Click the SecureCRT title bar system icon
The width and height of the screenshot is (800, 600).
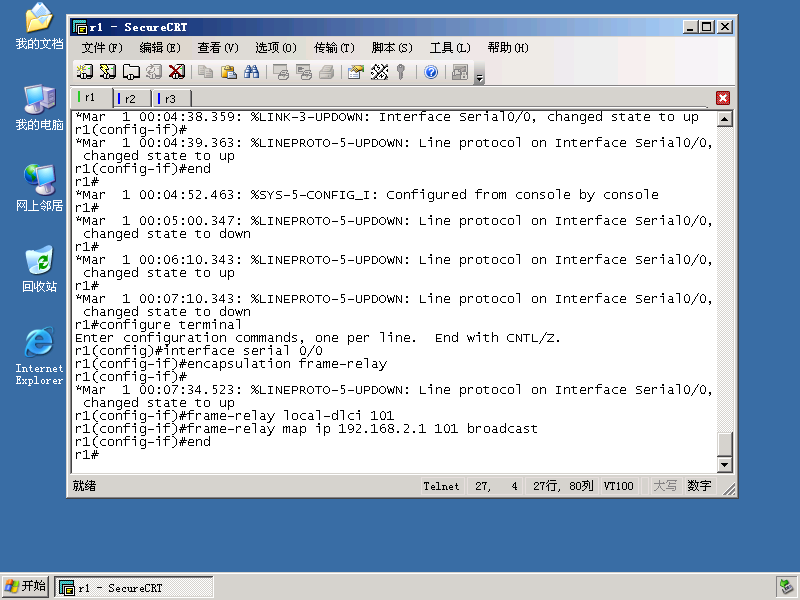[80, 27]
